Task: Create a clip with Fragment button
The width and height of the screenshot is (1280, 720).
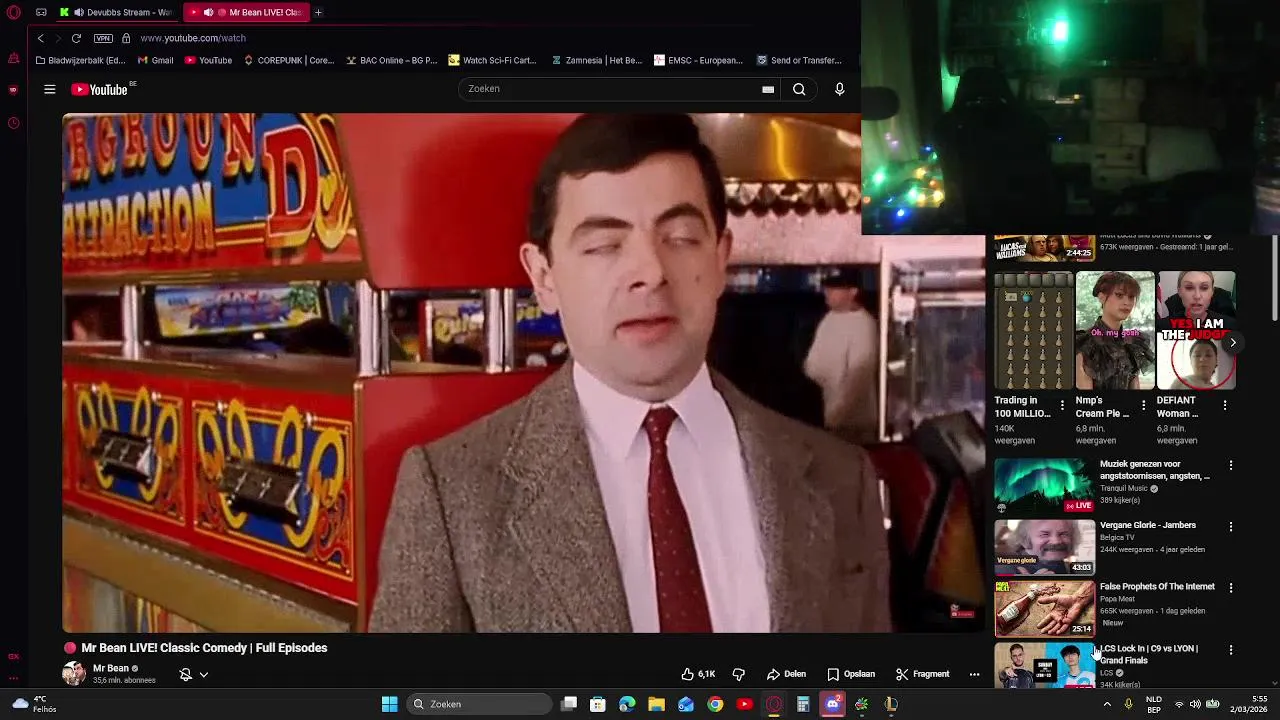Action: (x=922, y=674)
